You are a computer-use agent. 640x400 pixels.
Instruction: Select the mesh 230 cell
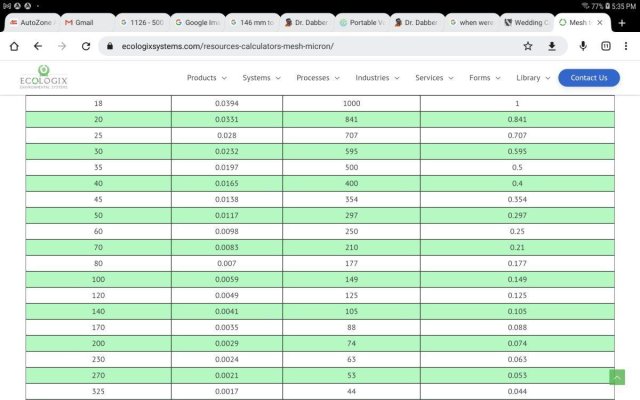click(98, 359)
